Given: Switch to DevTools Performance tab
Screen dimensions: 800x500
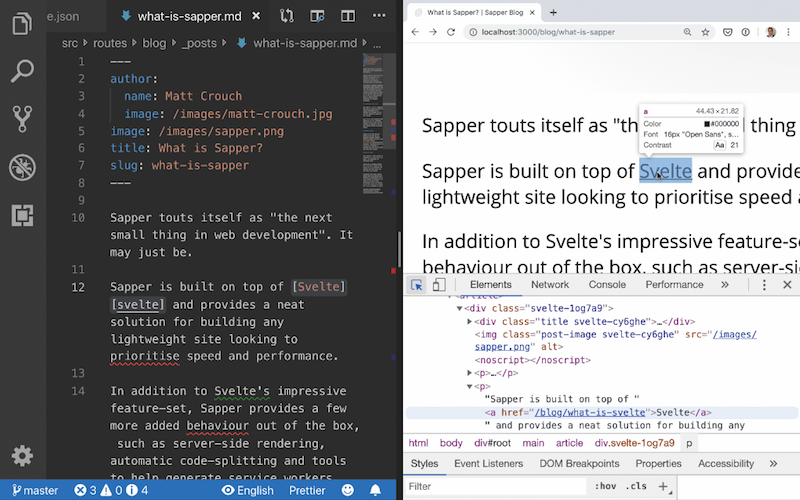Looking at the screenshot, I should pyautogui.click(x=674, y=285).
